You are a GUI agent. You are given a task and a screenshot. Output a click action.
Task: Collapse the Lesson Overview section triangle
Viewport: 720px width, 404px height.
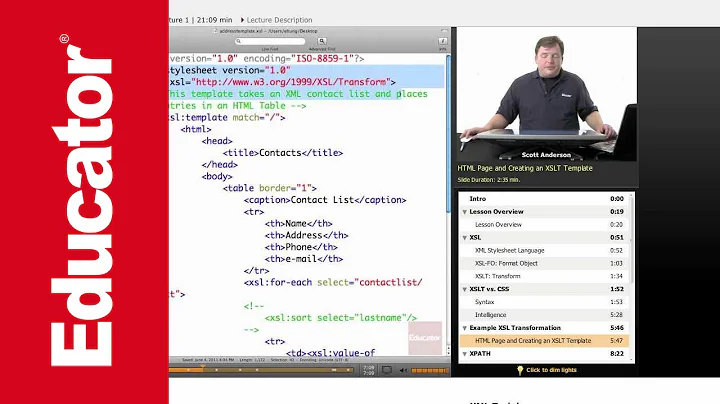465,212
